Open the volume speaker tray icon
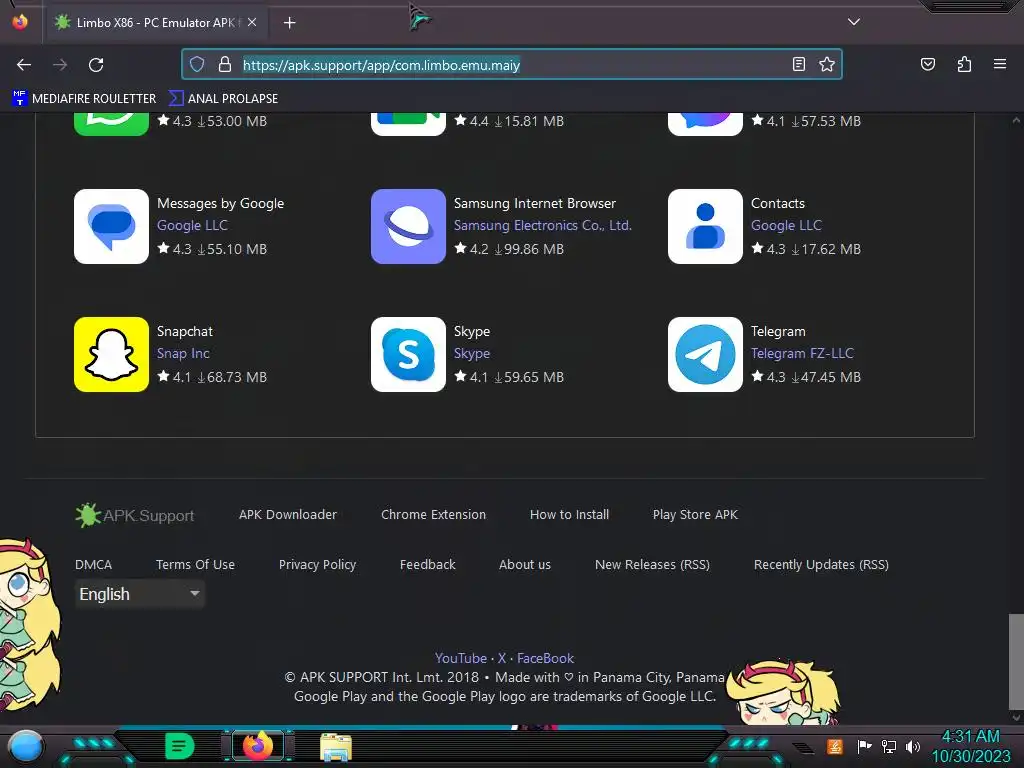This screenshot has width=1024, height=768. 913,746
